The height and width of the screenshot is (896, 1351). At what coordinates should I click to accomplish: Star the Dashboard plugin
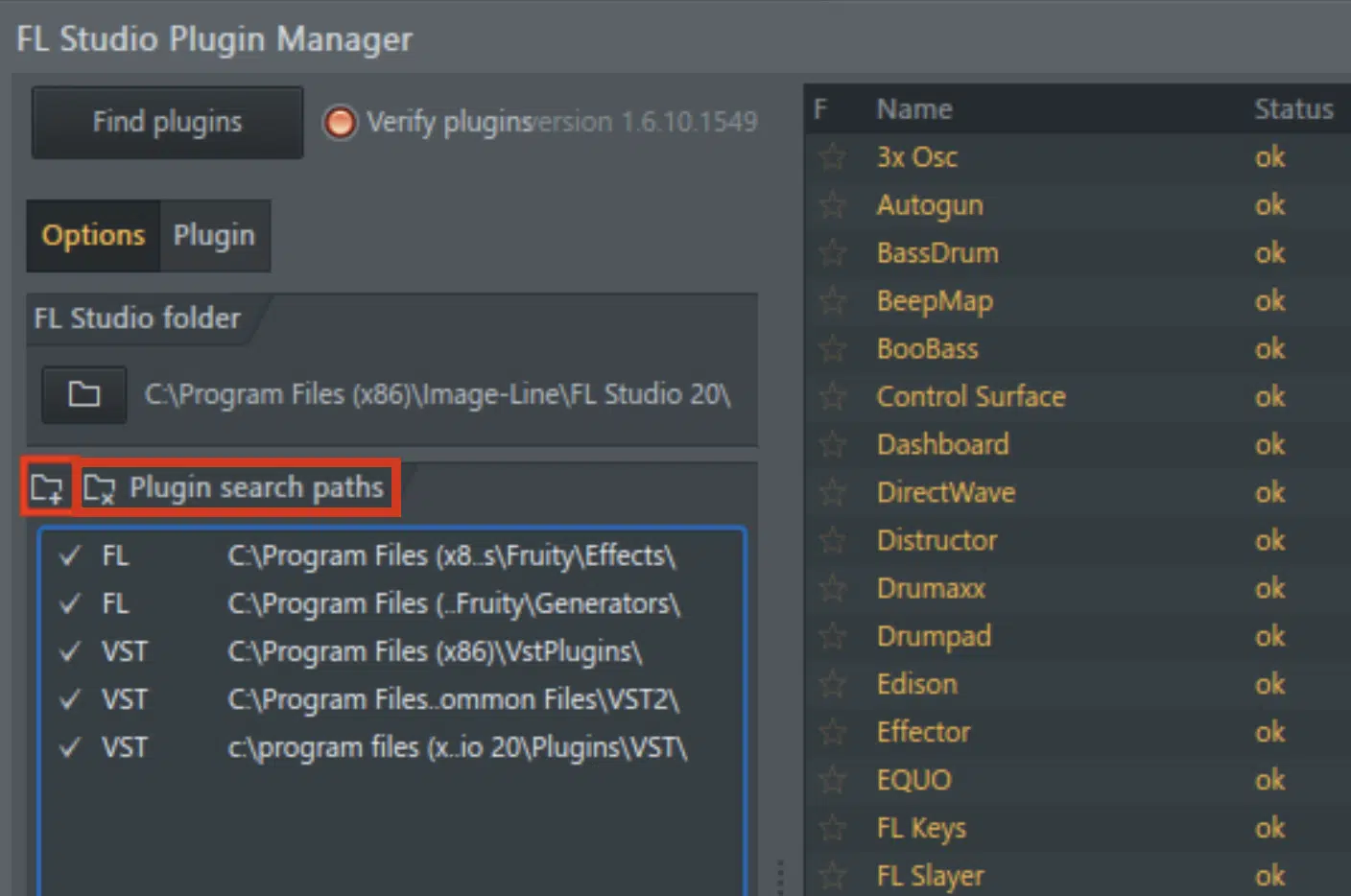click(832, 444)
